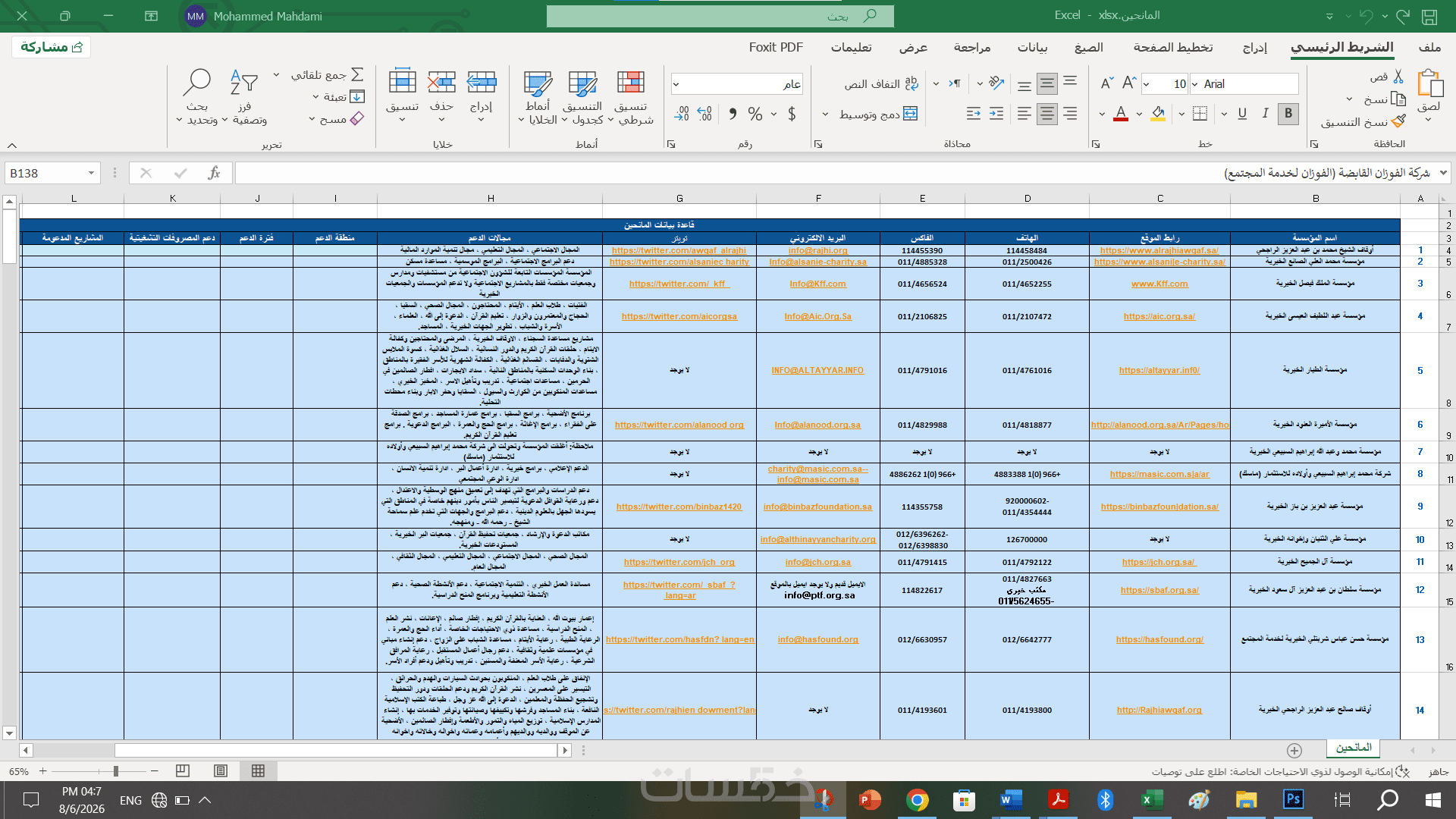
Task: Click the info@rajhi.org email link
Action: coord(818,250)
